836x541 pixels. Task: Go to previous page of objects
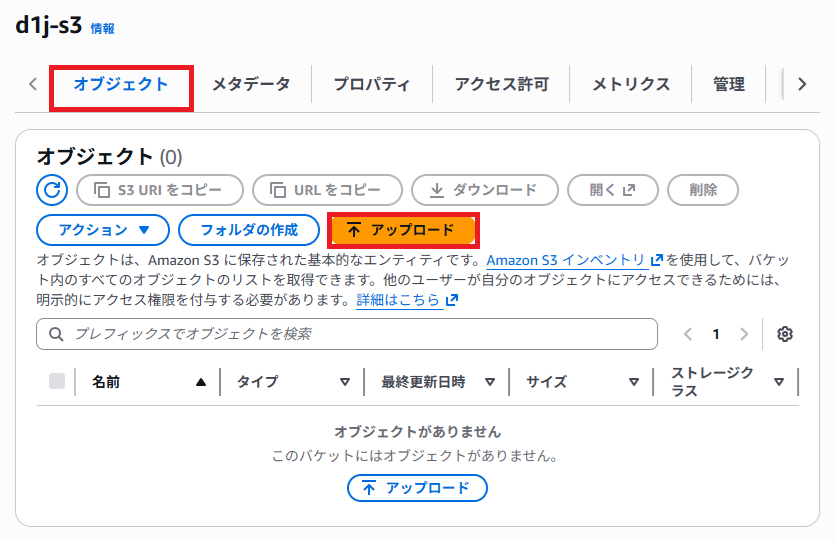[x=687, y=334]
